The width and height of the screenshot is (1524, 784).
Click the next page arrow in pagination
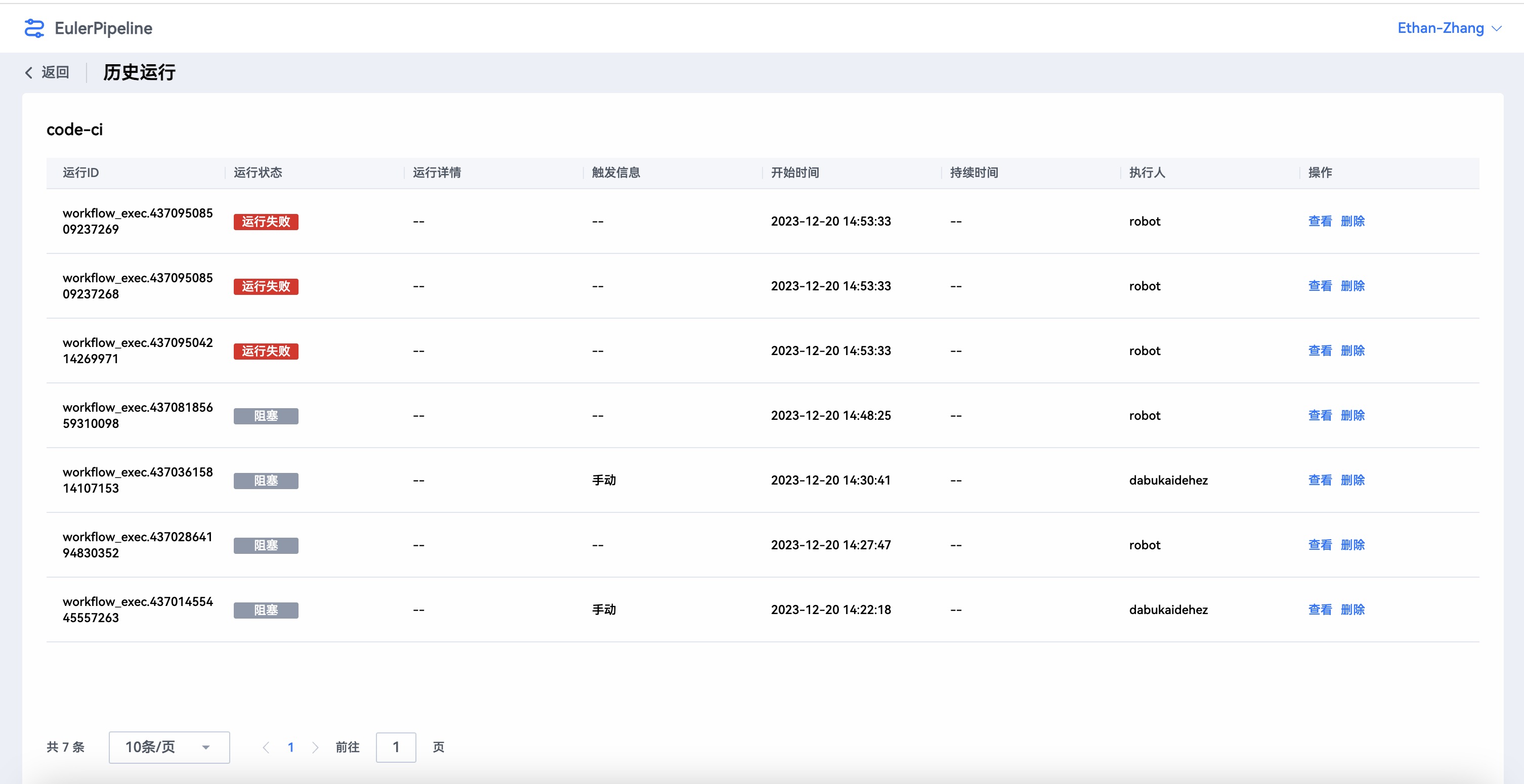[315, 748]
